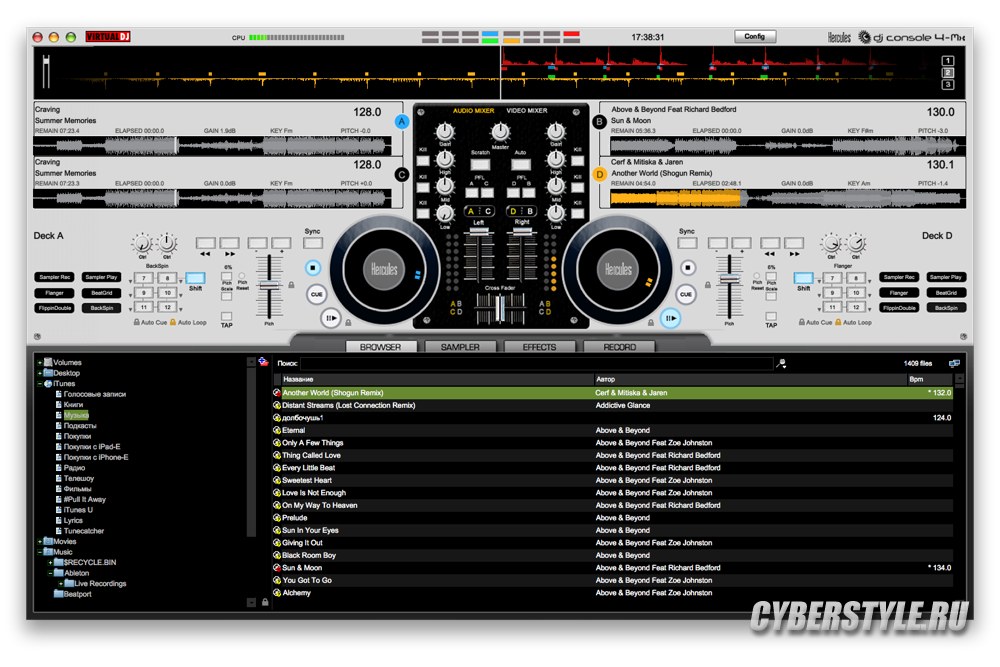Click the Deck D Auto Cue lock icon

(802, 322)
